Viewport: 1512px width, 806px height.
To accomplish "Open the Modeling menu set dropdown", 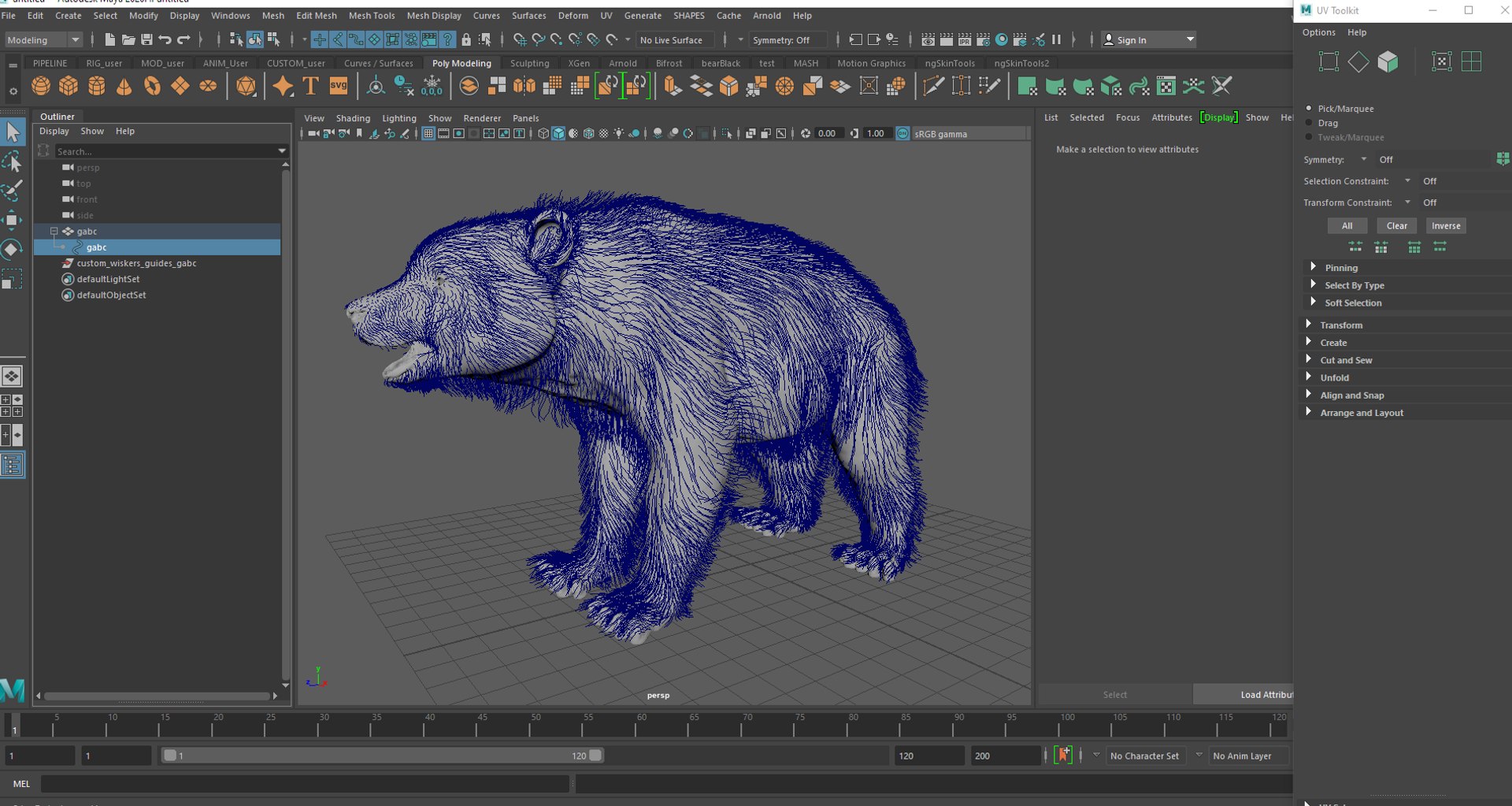I will [43, 39].
